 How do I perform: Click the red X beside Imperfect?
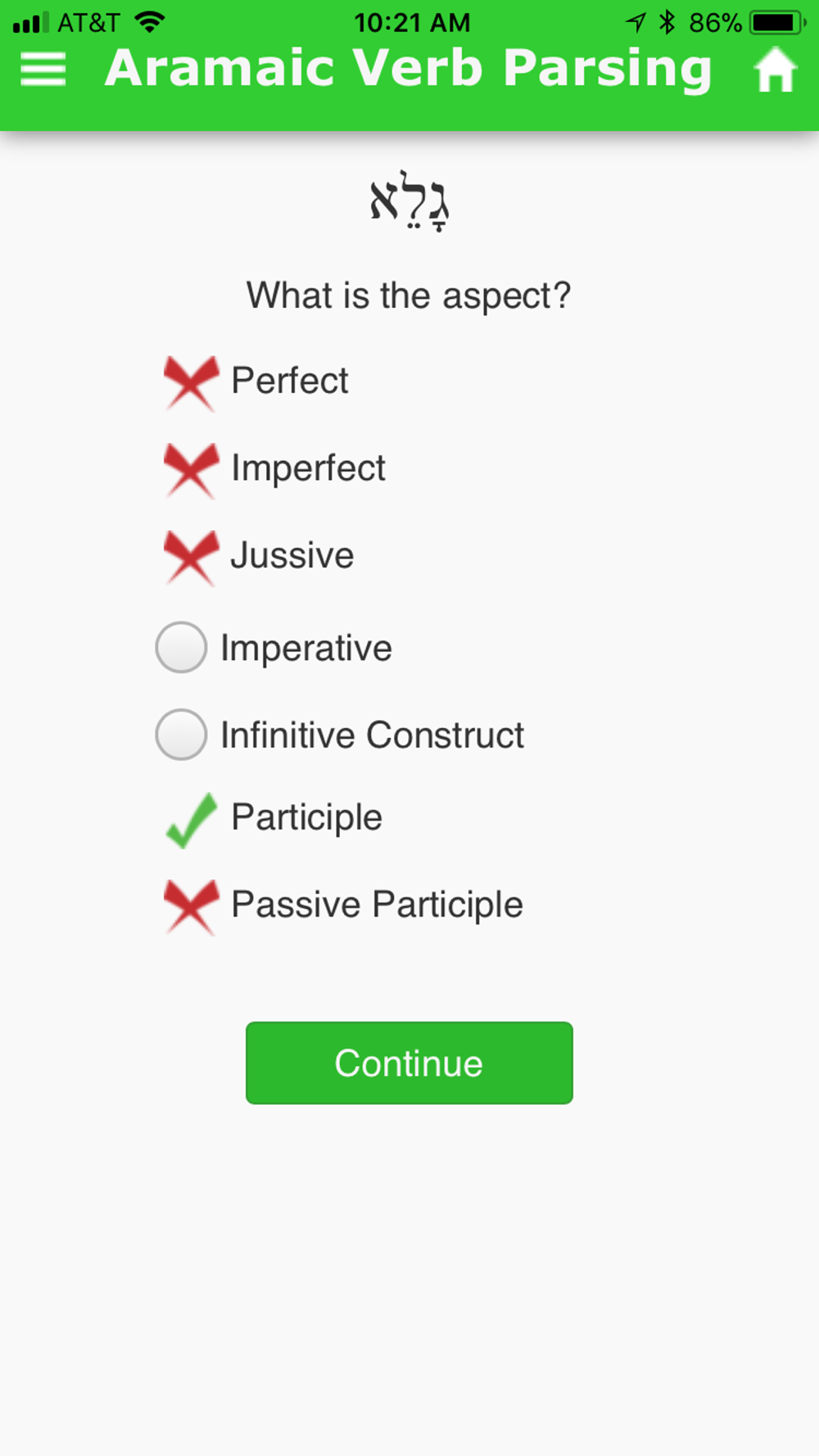[191, 470]
